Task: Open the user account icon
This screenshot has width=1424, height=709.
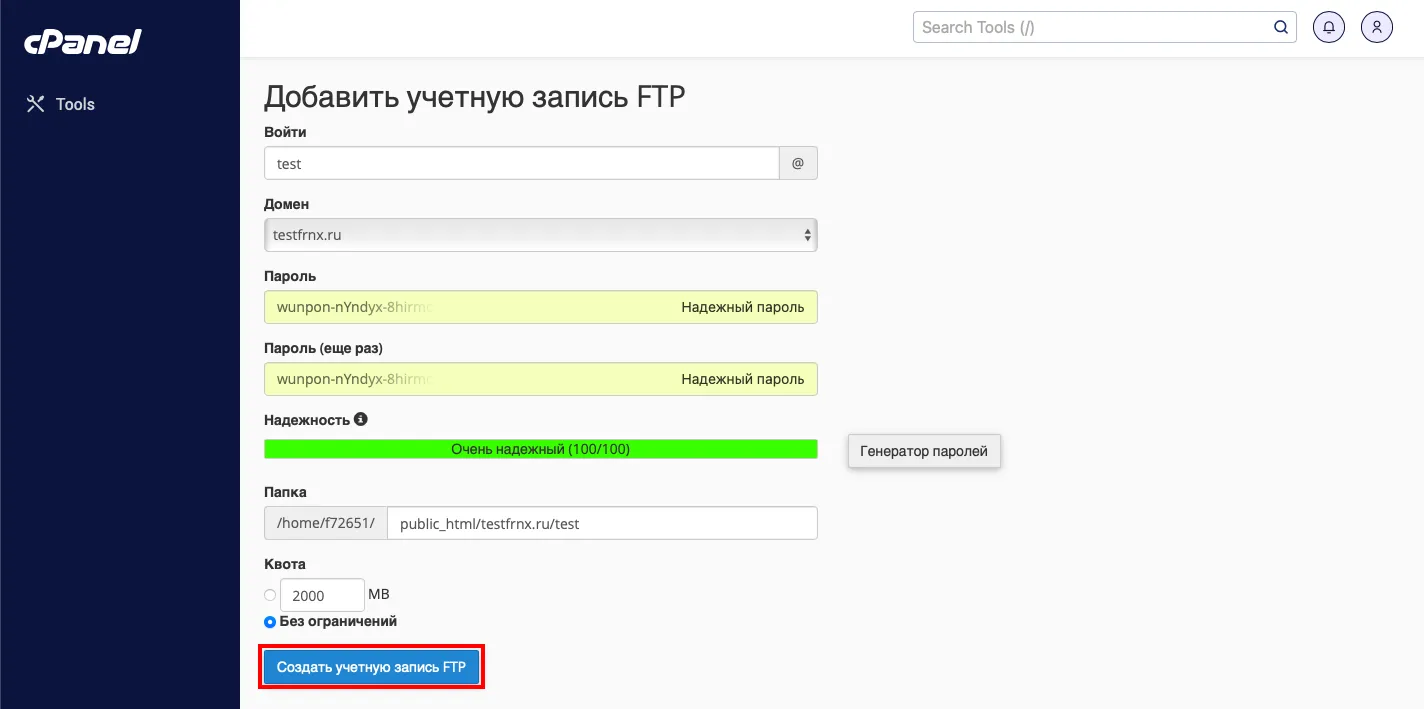Action: tap(1377, 27)
